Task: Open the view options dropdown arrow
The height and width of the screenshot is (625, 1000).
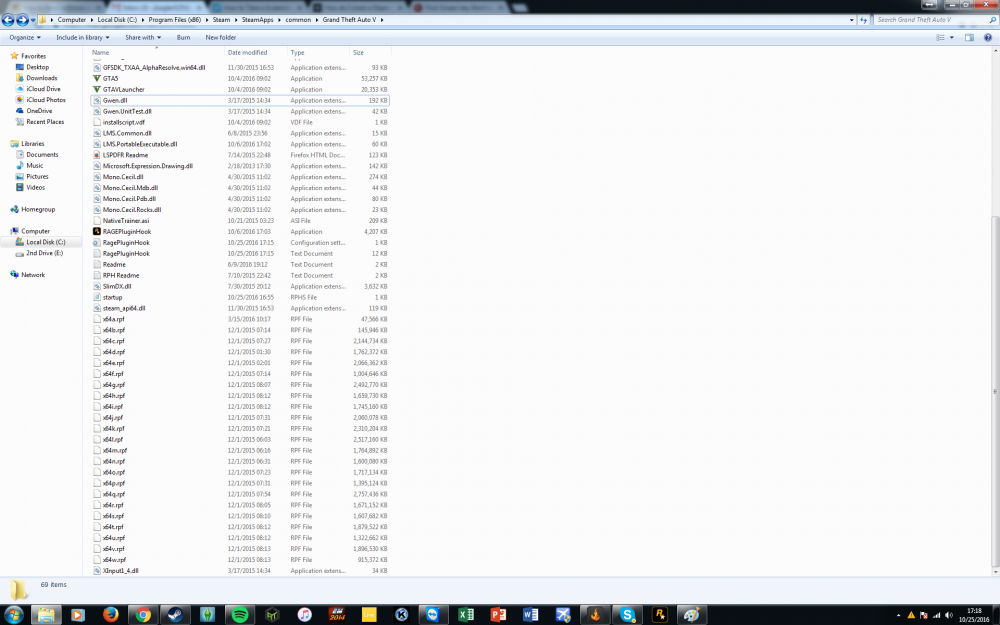Action: tap(952, 38)
